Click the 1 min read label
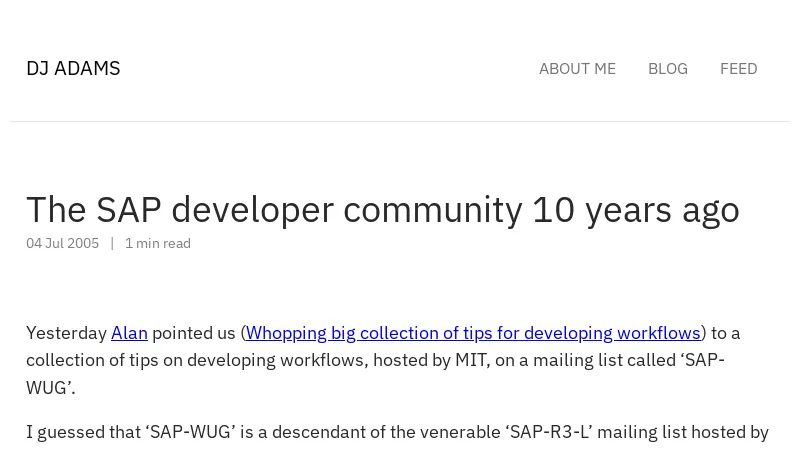Image resolution: width=800 pixels, height=450 pixels. click(x=158, y=243)
